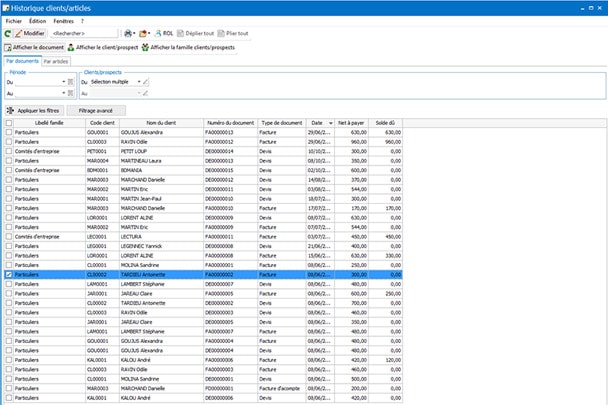Select the code client LOR0001 for FA00000008
The height and width of the screenshot is (405, 608).
tap(102, 256)
